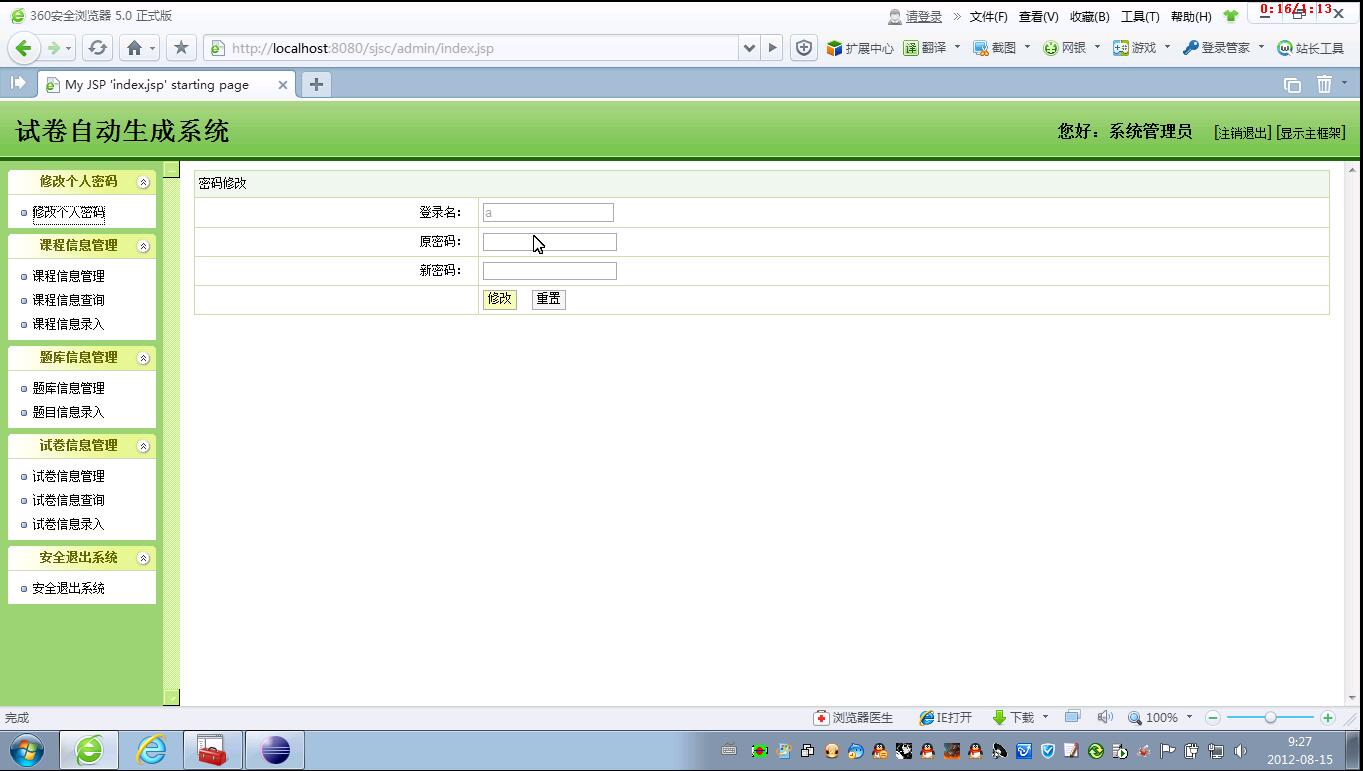Open 修改个人密码 sidebar link
The height and width of the screenshot is (771, 1363).
[x=68, y=212]
